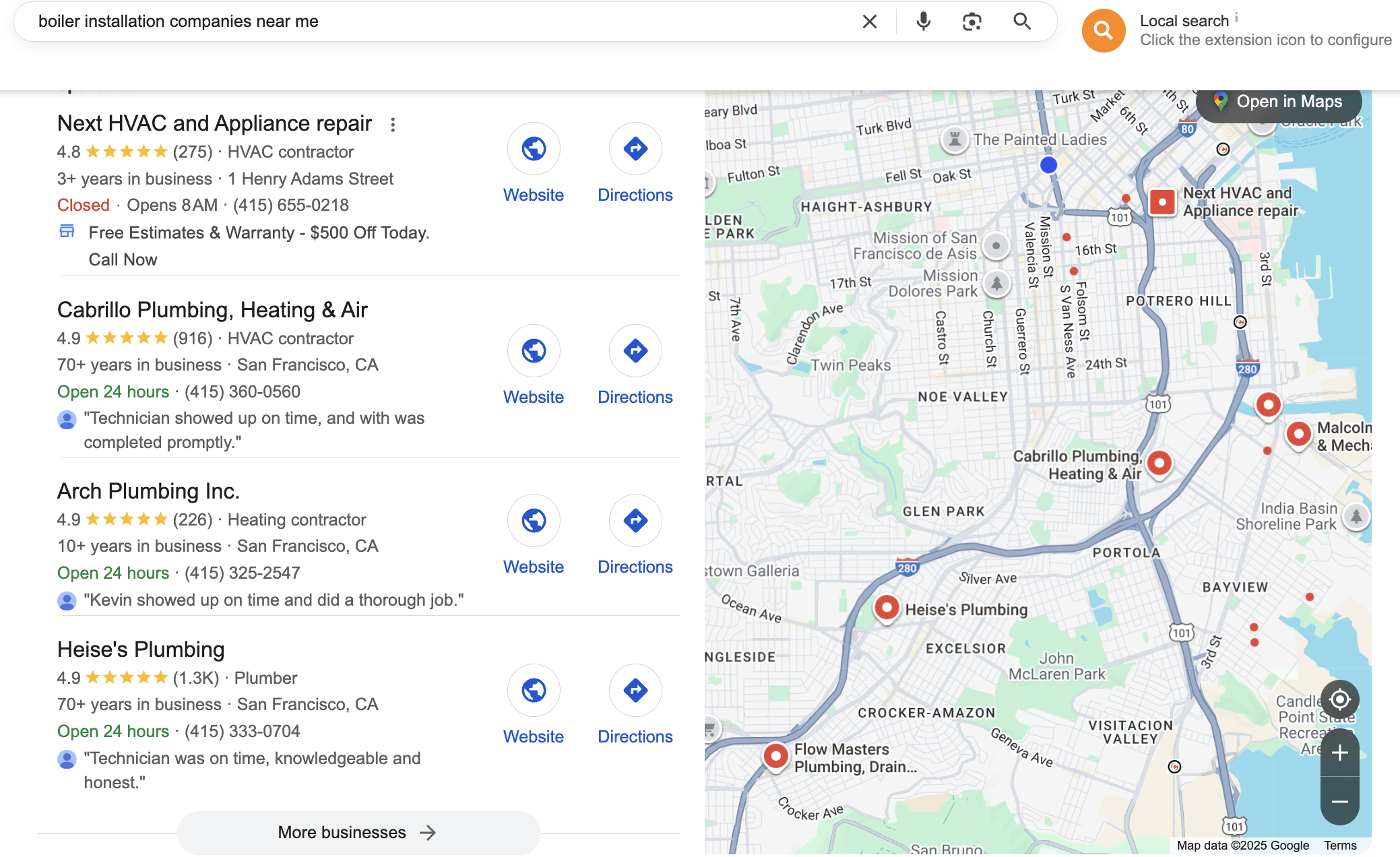Open the Arch Plumbing Inc. listing title
Viewport: 1400px width, 857px height.
coord(148,491)
